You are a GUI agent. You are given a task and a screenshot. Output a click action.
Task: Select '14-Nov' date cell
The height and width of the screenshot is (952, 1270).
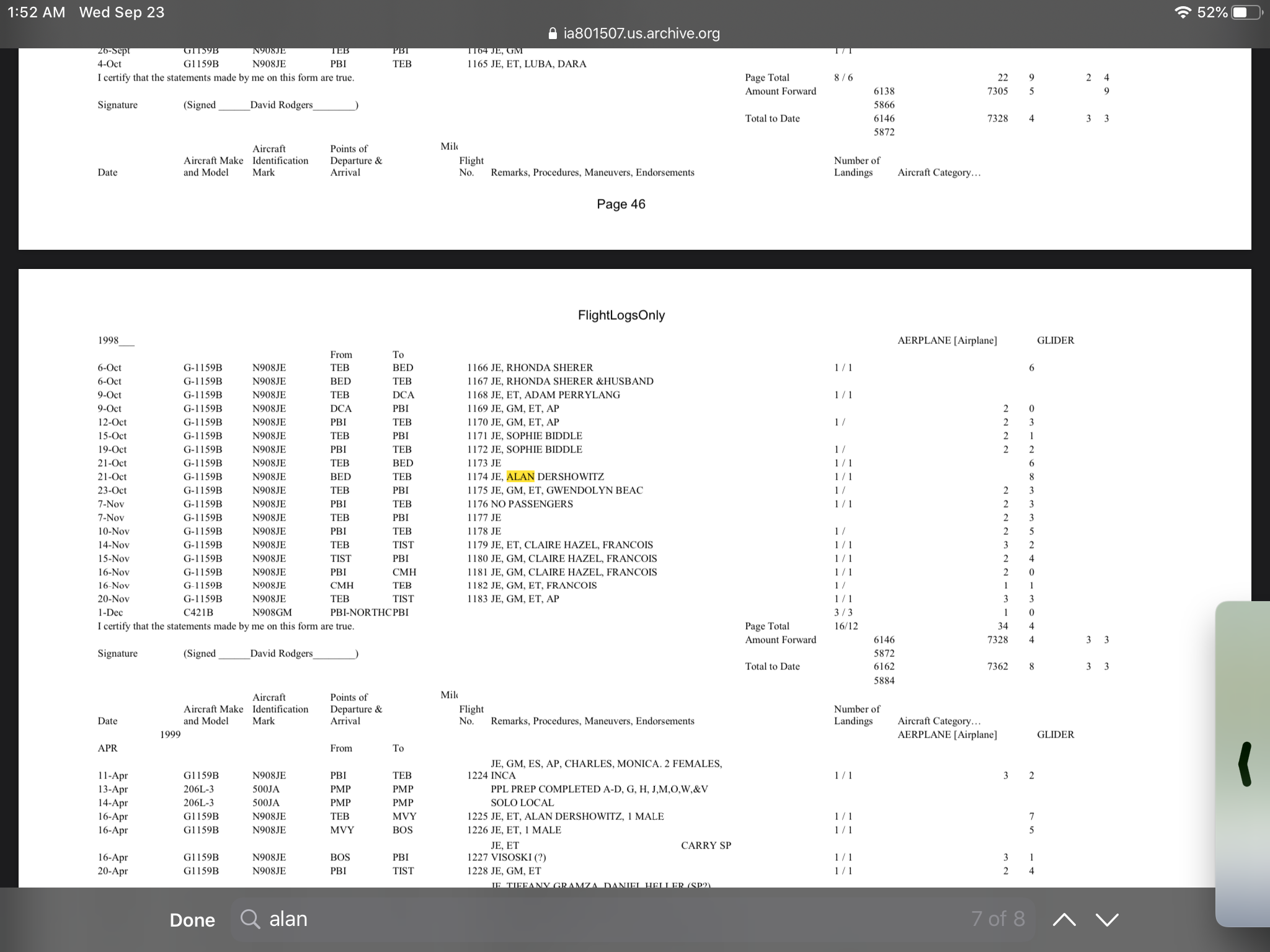[x=113, y=545]
